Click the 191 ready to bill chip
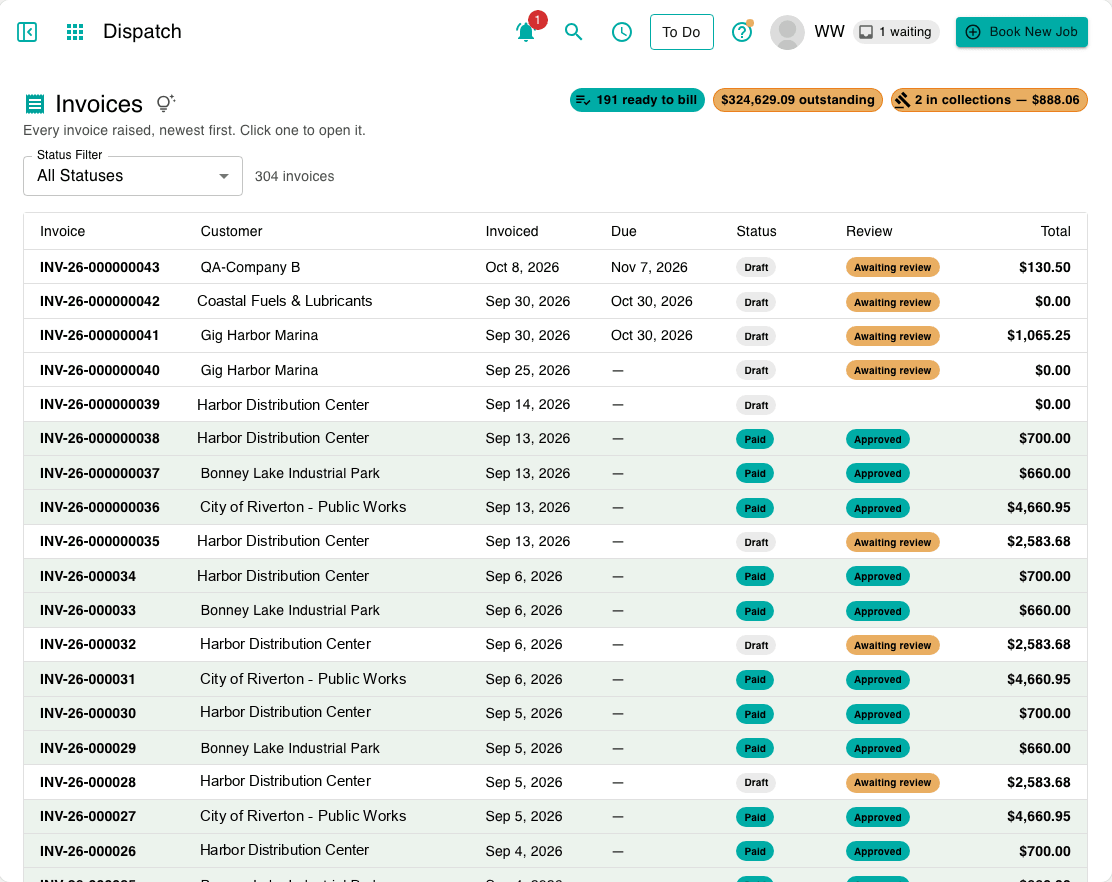 (637, 100)
